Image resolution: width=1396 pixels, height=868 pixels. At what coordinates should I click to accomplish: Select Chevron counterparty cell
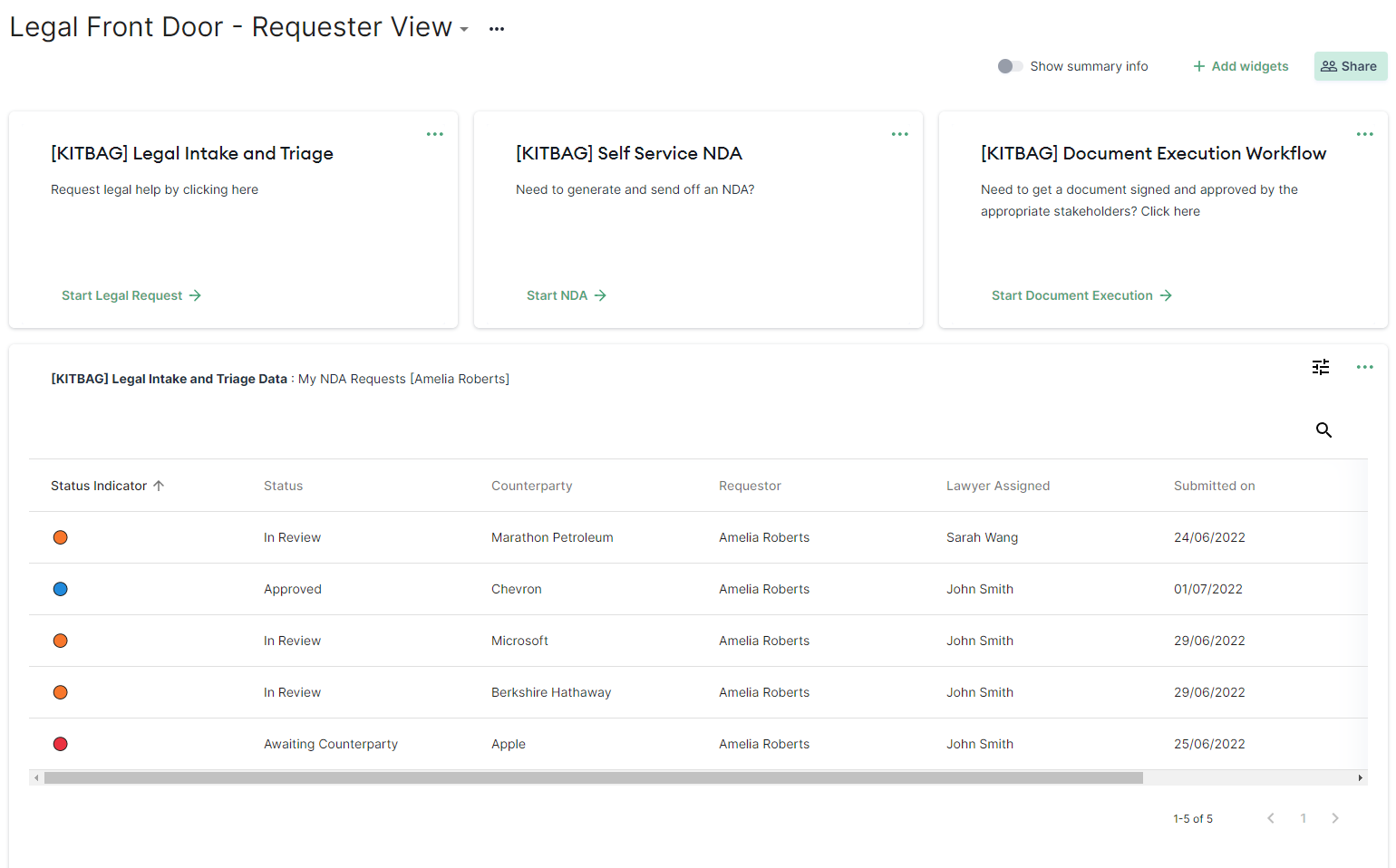tap(517, 589)
